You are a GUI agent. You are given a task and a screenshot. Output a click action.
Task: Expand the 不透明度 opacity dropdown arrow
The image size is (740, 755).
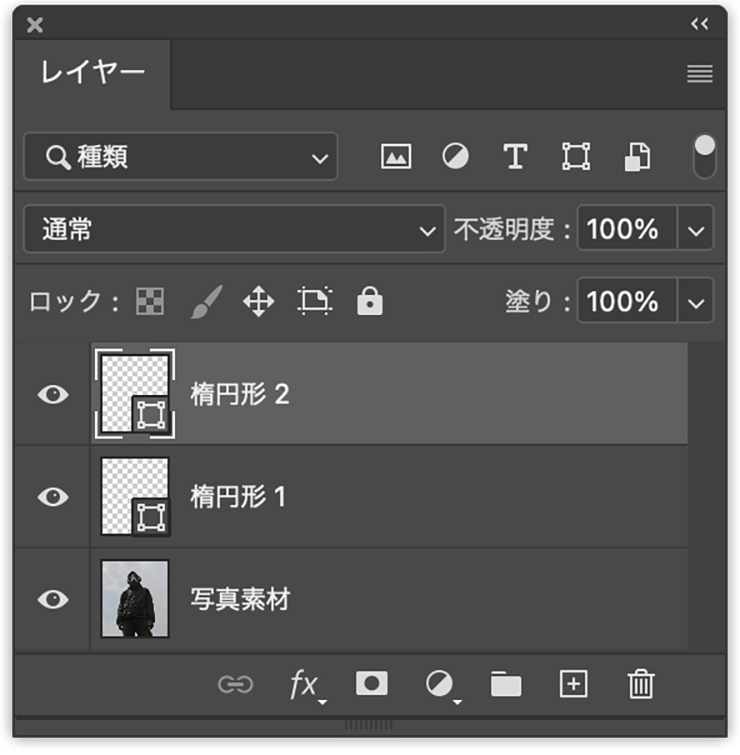[x=697, y=230]
